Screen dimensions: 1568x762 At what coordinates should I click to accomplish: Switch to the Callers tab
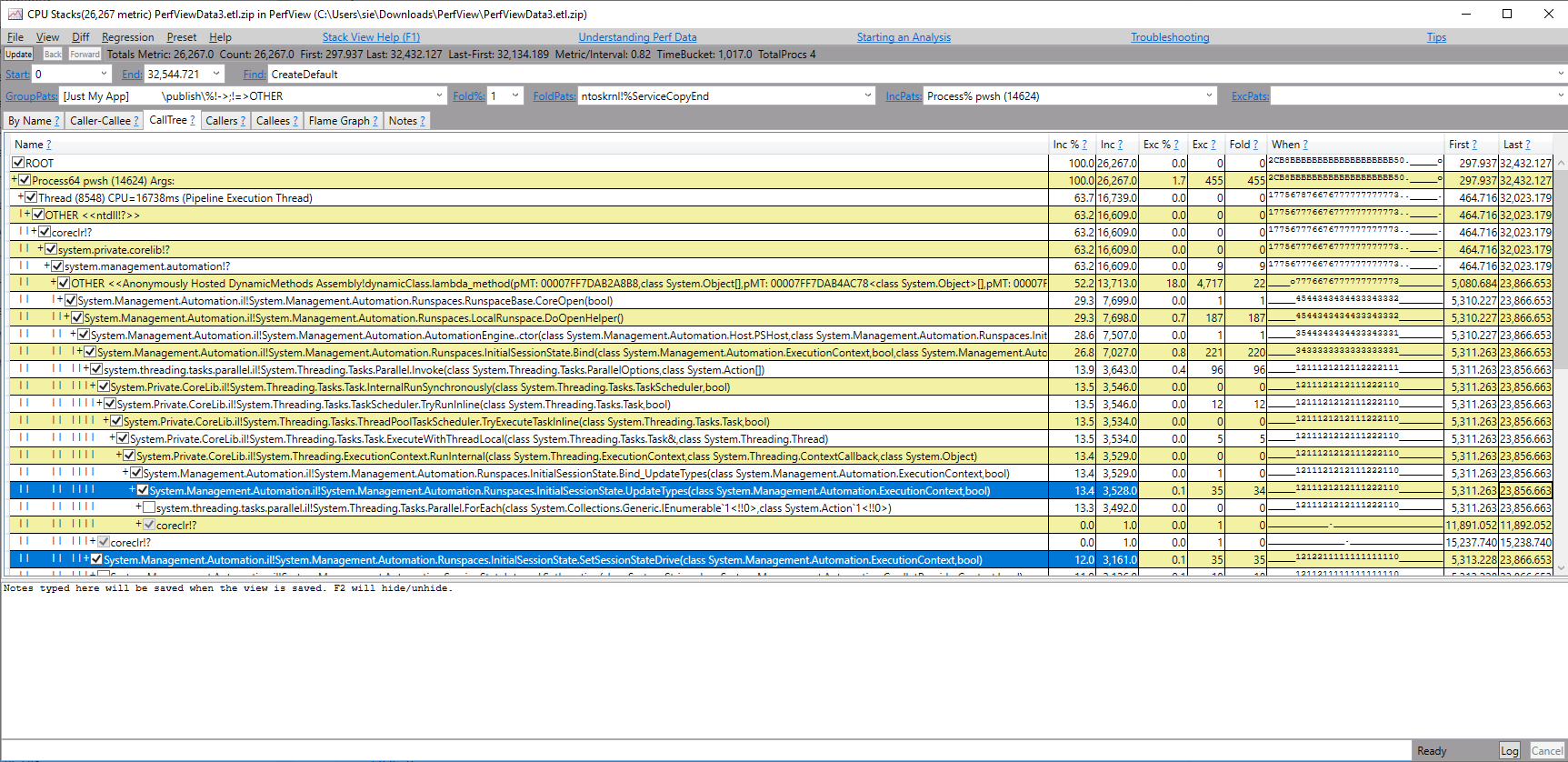click(x=225, y=120)
